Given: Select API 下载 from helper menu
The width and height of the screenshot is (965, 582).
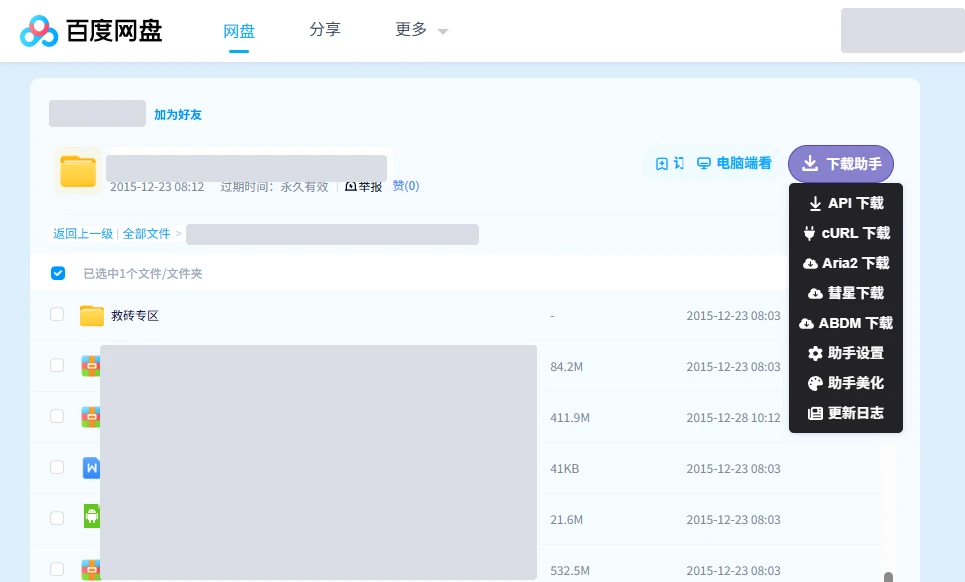Looking at the screenshot, I should tap(846, 203).
